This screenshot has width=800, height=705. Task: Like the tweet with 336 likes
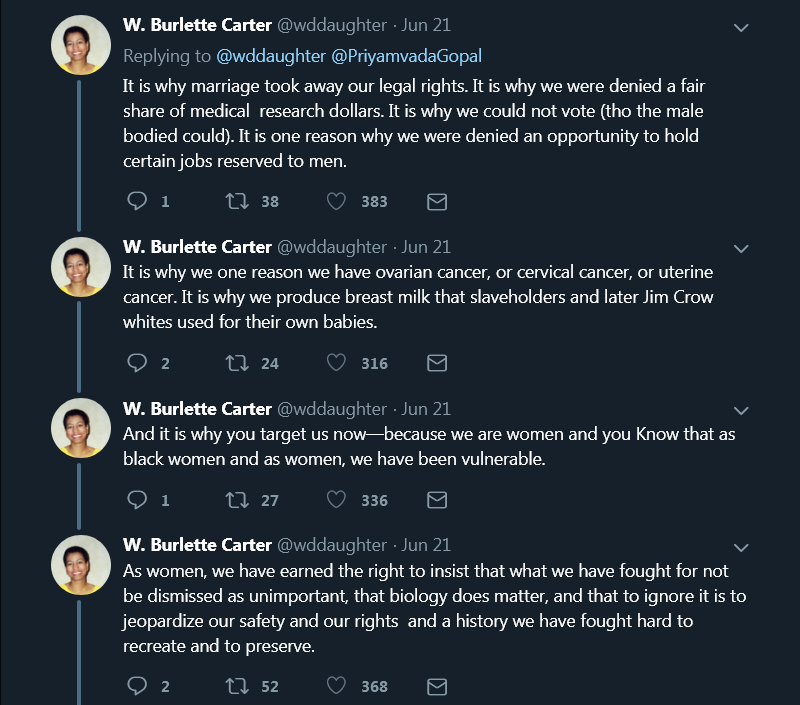[x=337, y=500]
